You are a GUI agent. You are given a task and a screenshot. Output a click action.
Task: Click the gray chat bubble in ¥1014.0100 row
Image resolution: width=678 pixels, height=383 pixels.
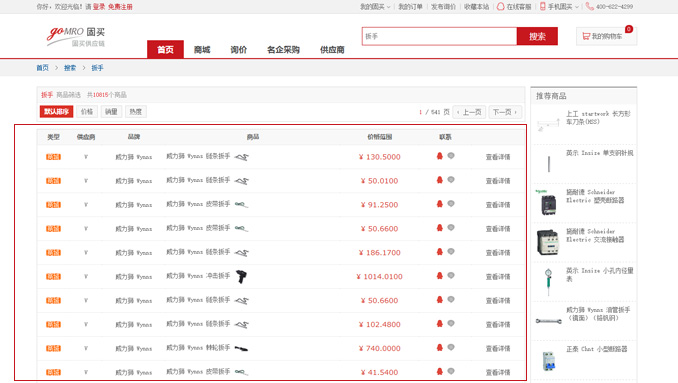click(451, 275)
